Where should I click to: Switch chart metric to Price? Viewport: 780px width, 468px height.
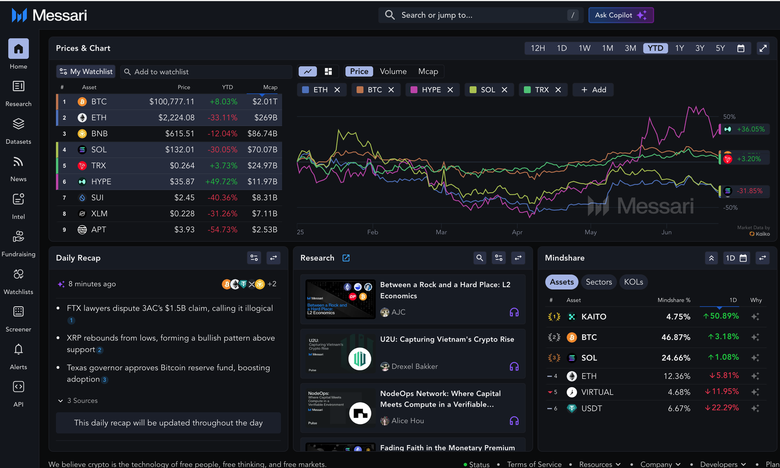(359, 72)
